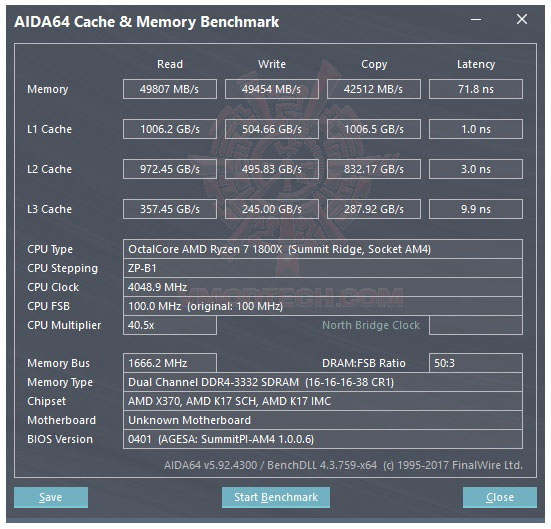Minimize the AIDA64 benchmark window

point(476,20)
